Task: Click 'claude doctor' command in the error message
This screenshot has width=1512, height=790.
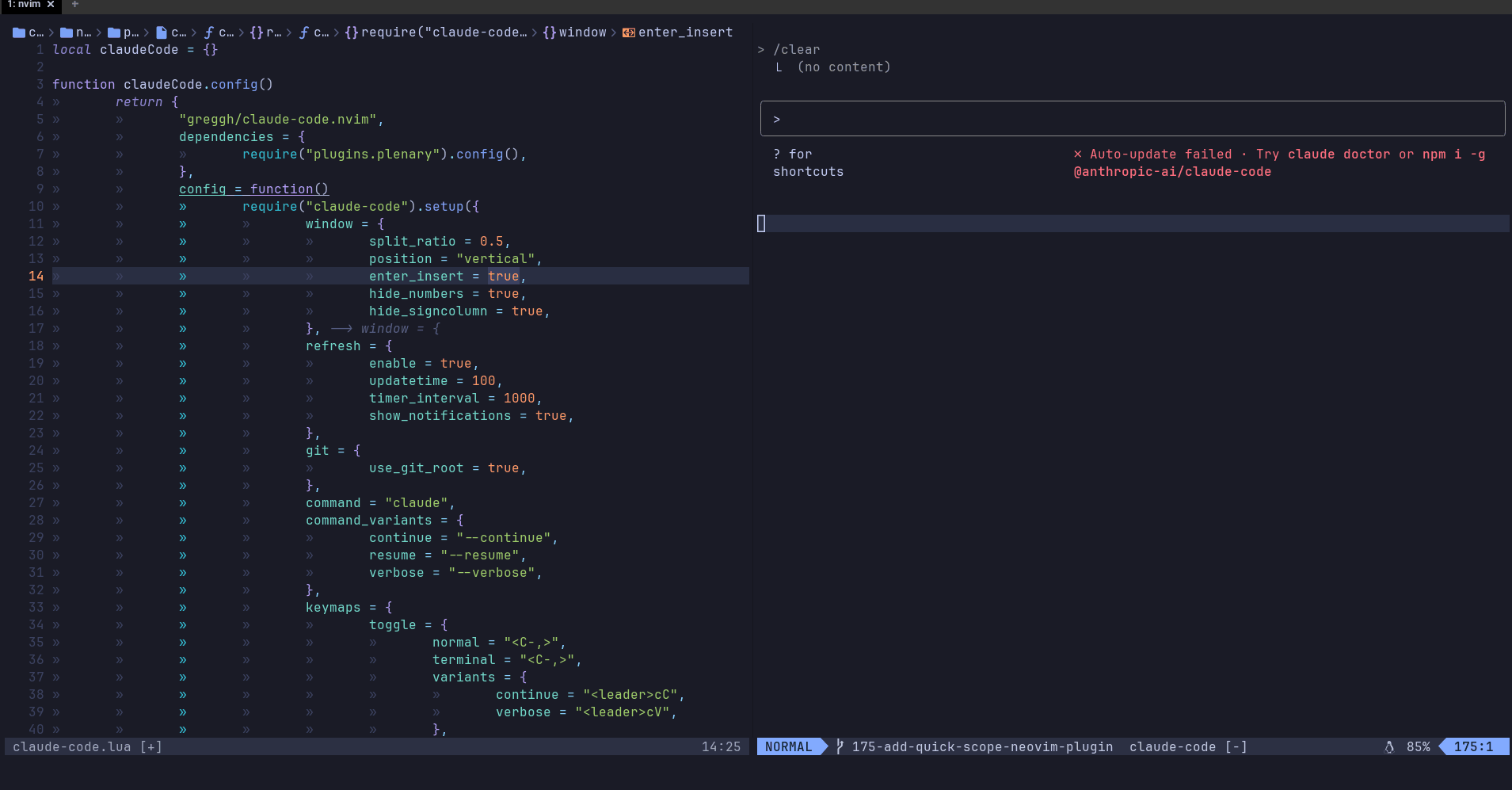Action: 1339,155
